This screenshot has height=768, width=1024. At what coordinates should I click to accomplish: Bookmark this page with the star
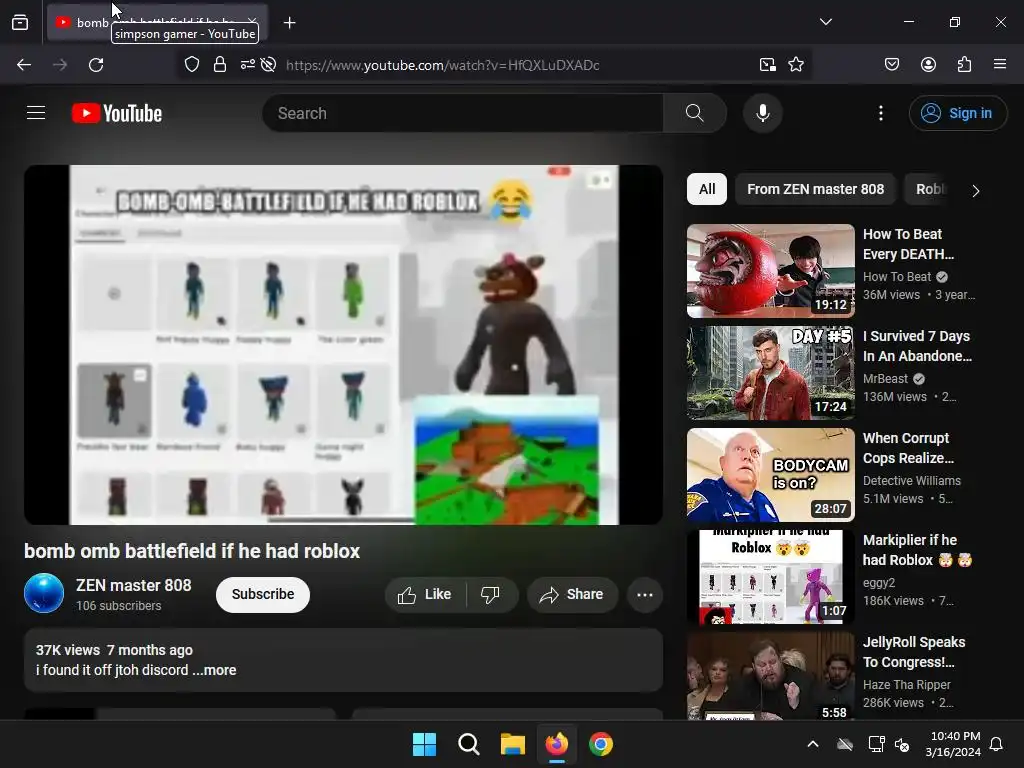795,65
